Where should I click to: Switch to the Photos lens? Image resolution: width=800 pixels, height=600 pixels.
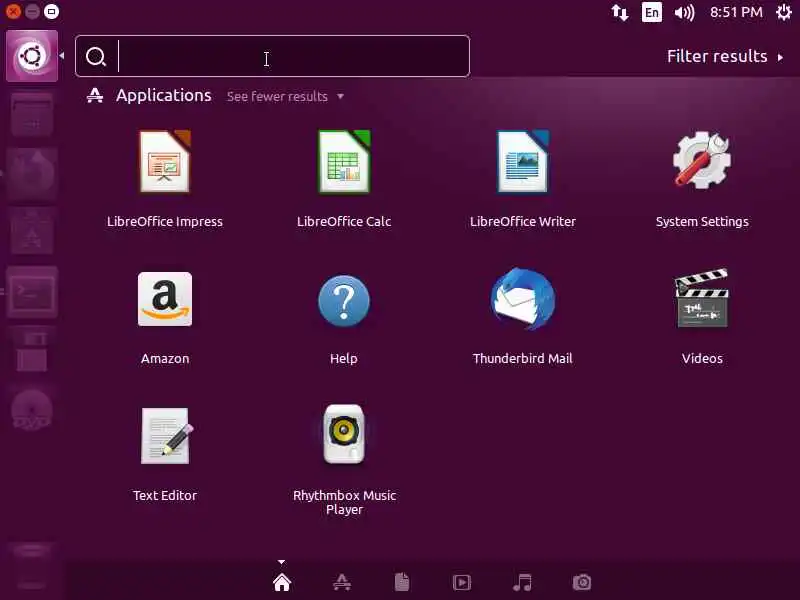(x=582, y=582)
